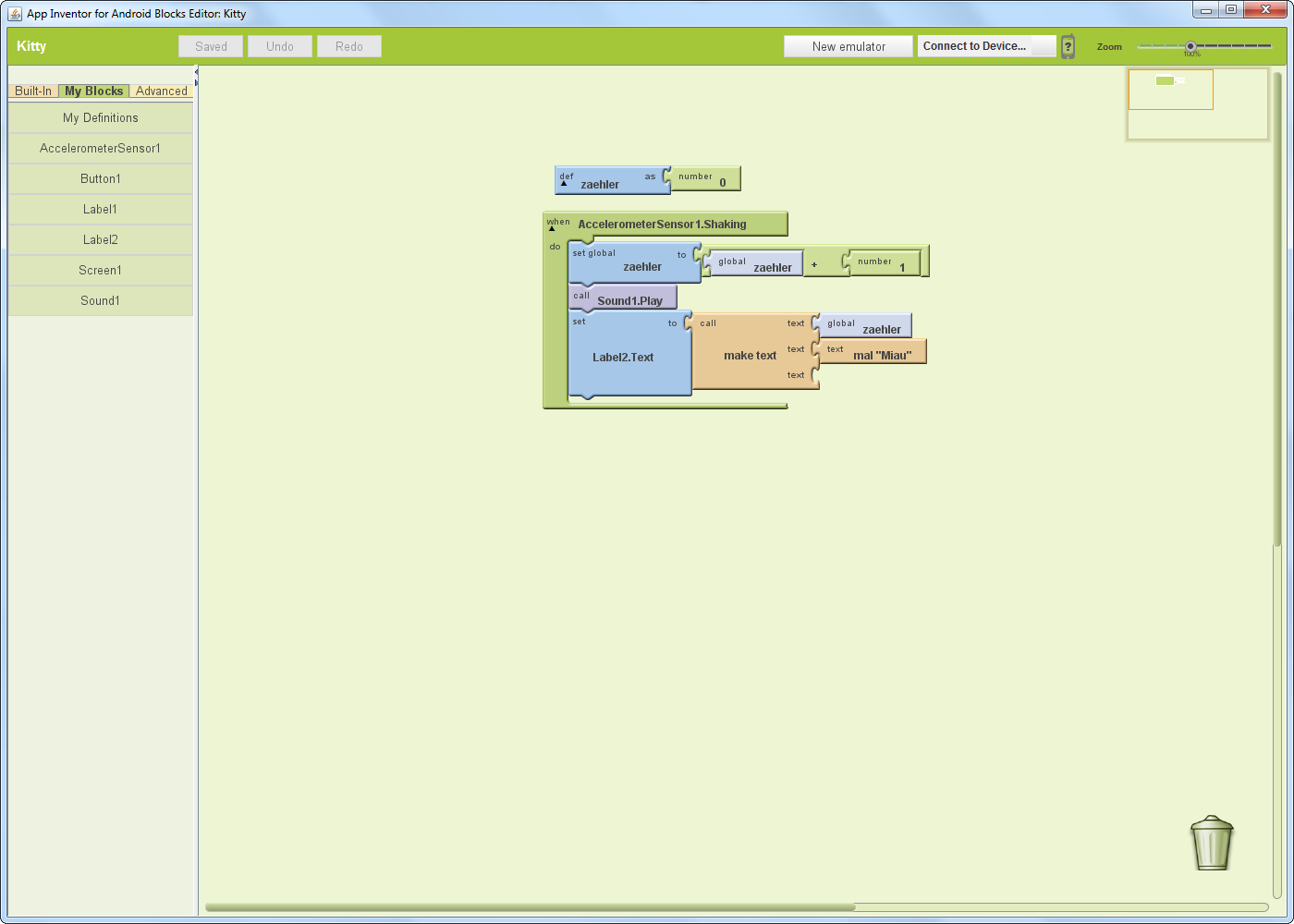Switch to the Advanced tab

pos(162,91)
